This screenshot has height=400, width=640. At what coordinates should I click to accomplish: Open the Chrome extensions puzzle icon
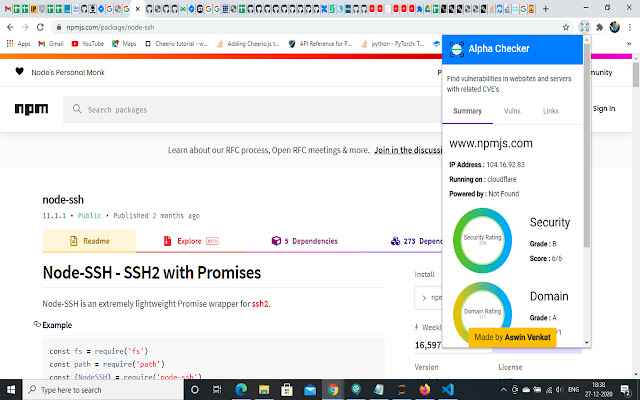600,27
